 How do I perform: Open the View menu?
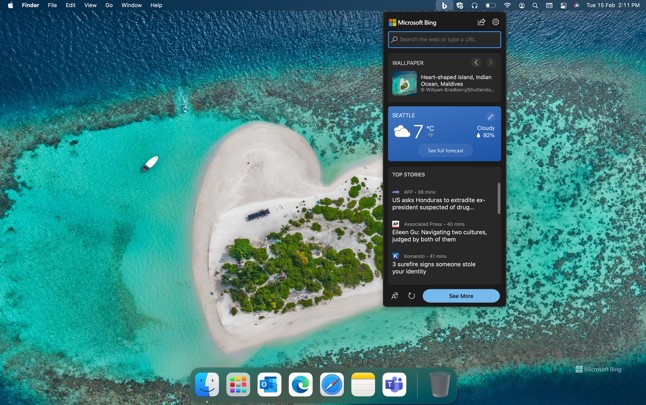pyautogui.click(x=90, y=5)
